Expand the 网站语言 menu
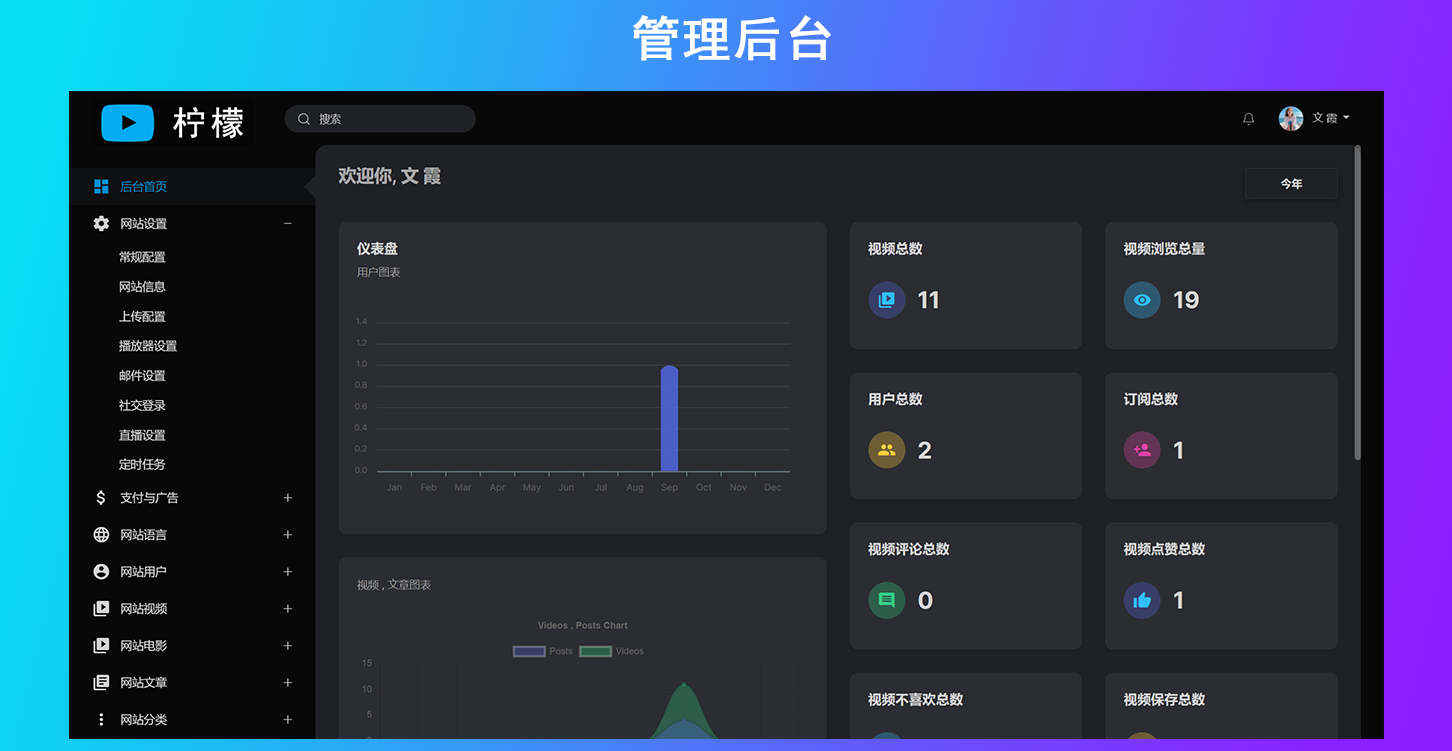This screenshot has height=751, width=1452. click(288, 535)
